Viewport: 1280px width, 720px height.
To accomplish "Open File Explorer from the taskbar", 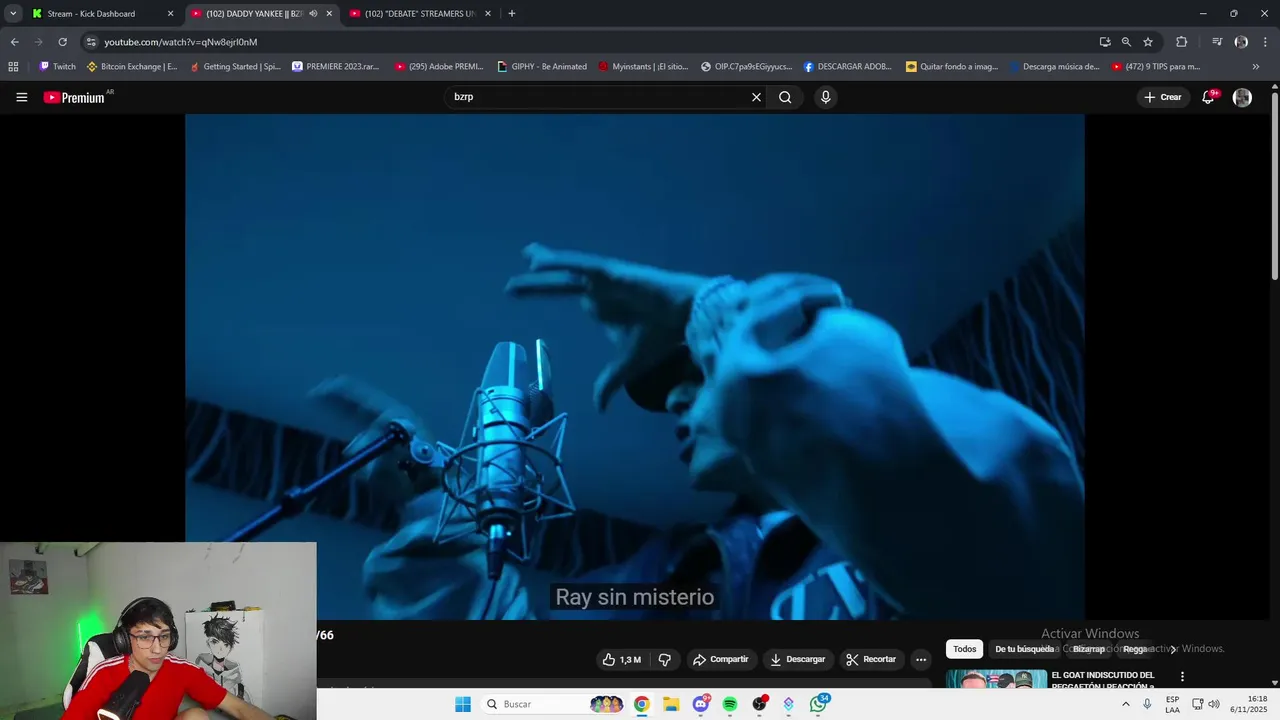I will click(671, 704).
